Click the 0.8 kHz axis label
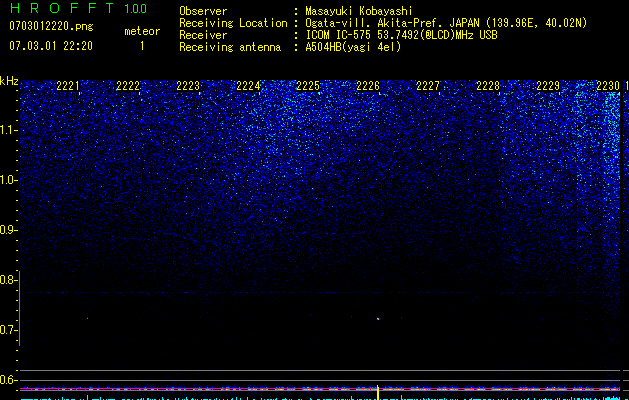 pyautogui.click(x=8, y=280)
